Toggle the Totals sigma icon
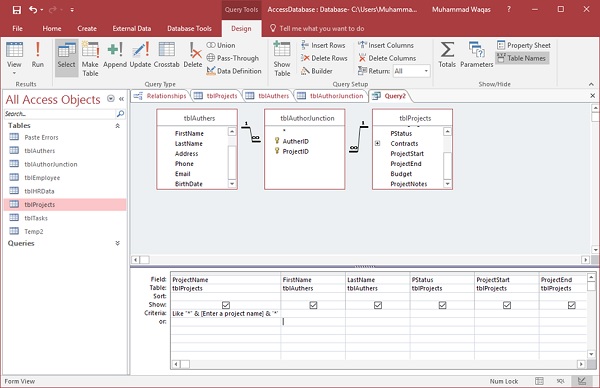This screenshot has height=388, width=600. click(447, 55)
